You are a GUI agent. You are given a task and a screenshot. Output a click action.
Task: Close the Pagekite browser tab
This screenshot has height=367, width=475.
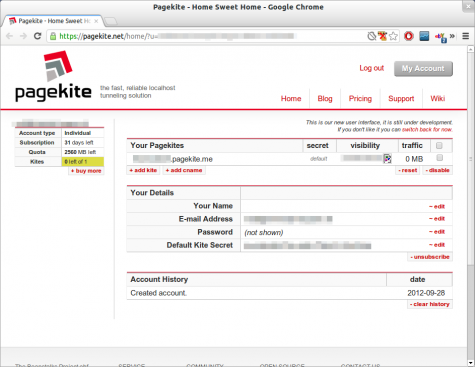96,21
